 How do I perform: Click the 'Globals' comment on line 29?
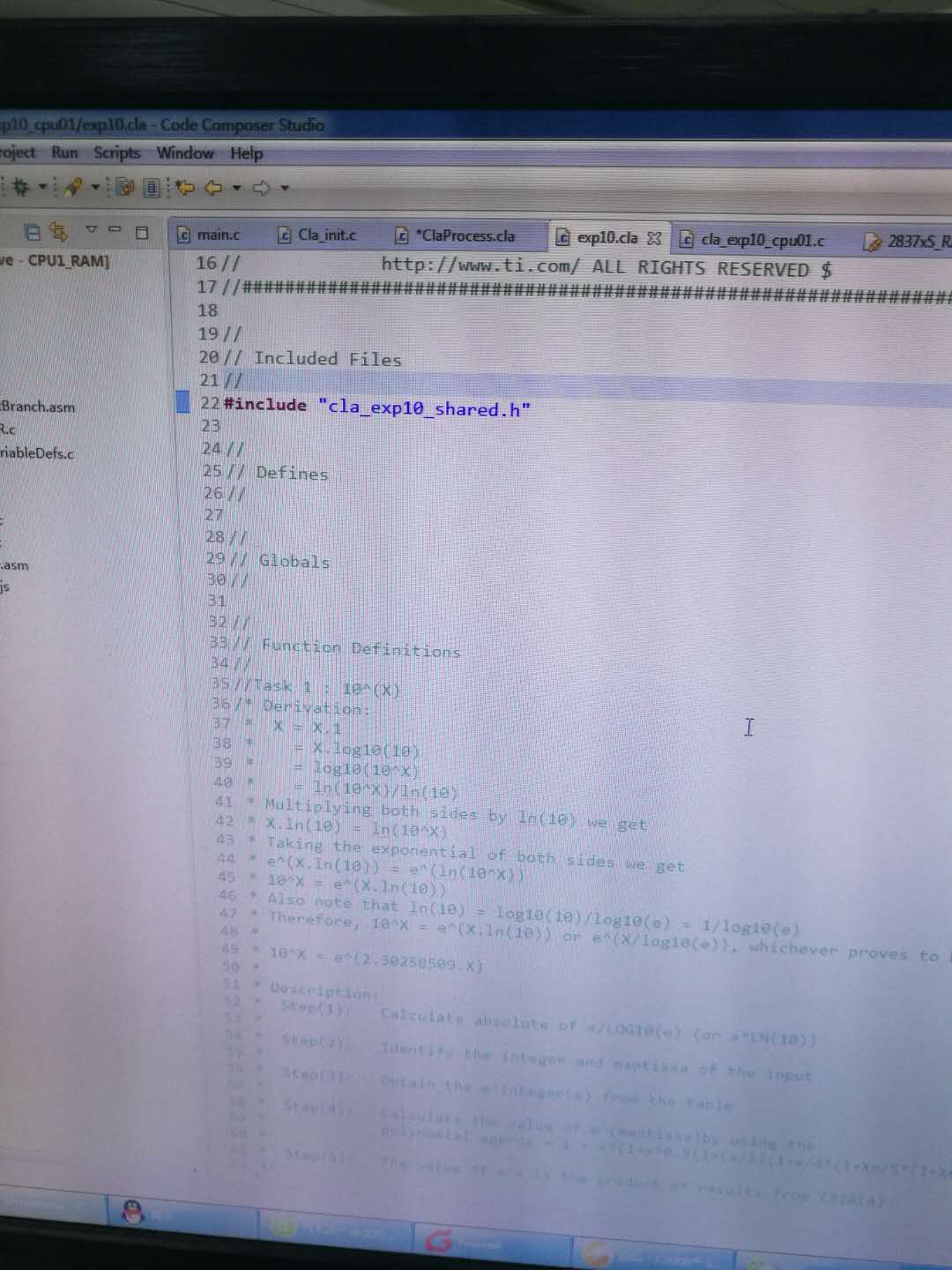click(x=294, y=561)
